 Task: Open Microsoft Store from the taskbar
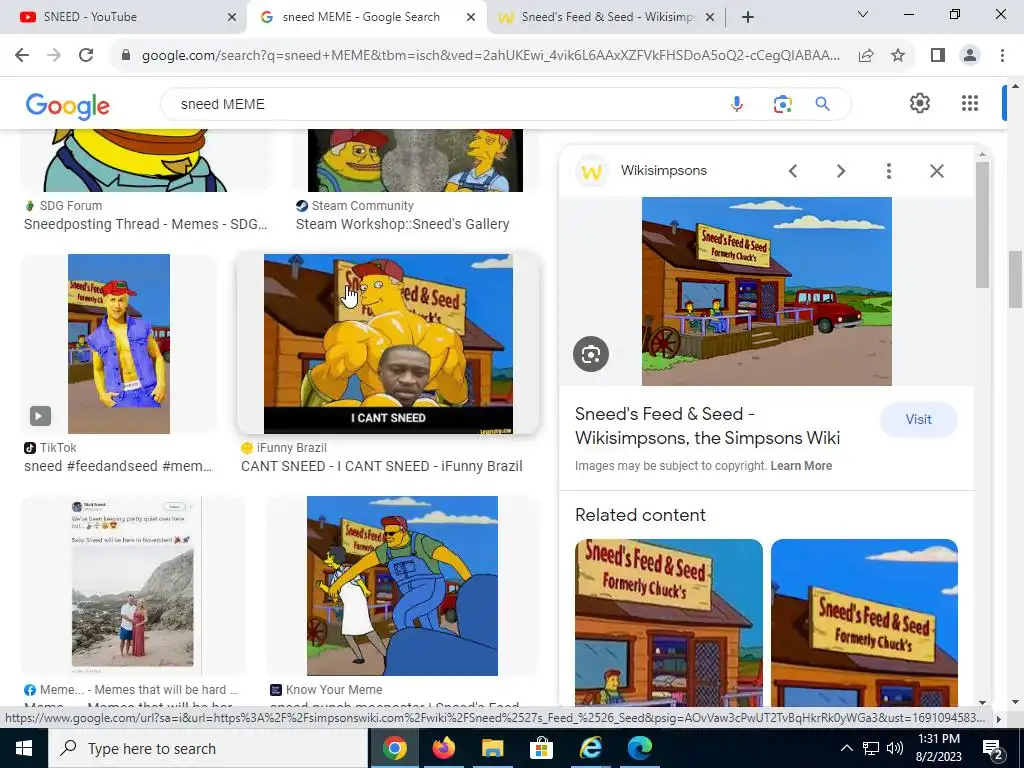(541, 748)
